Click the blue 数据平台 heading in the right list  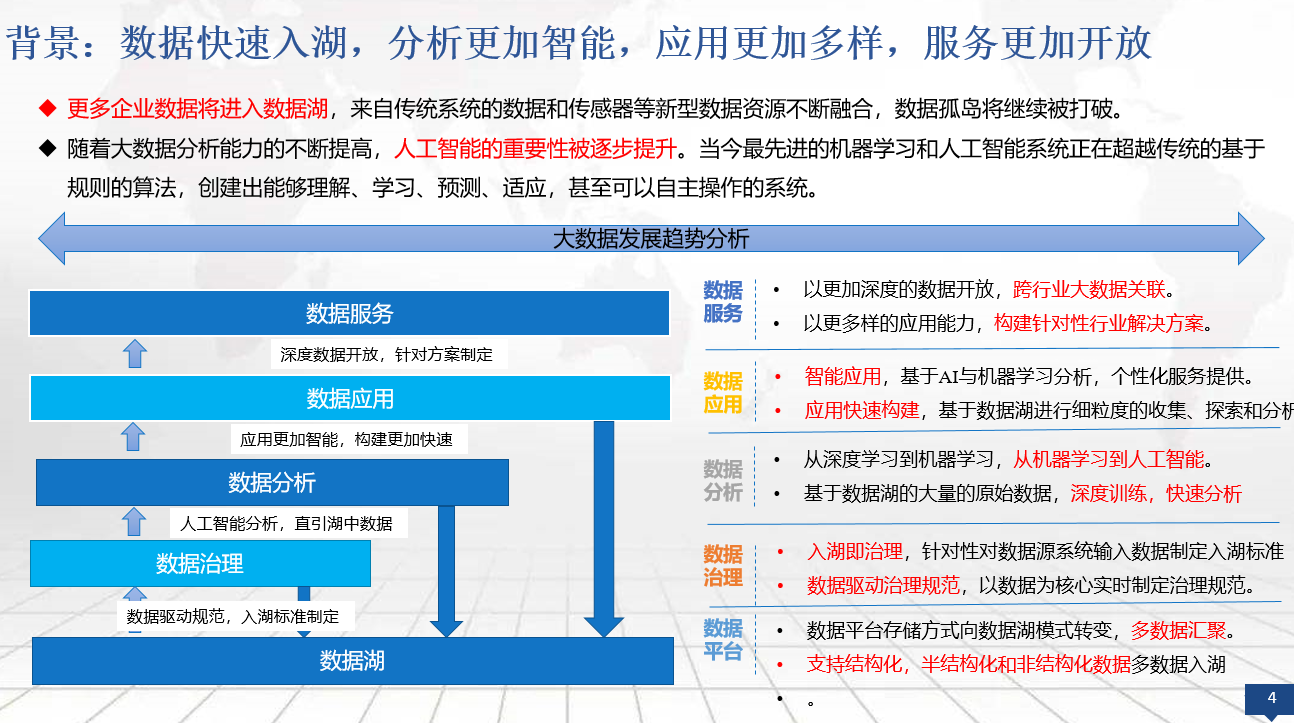coord(723,640)
